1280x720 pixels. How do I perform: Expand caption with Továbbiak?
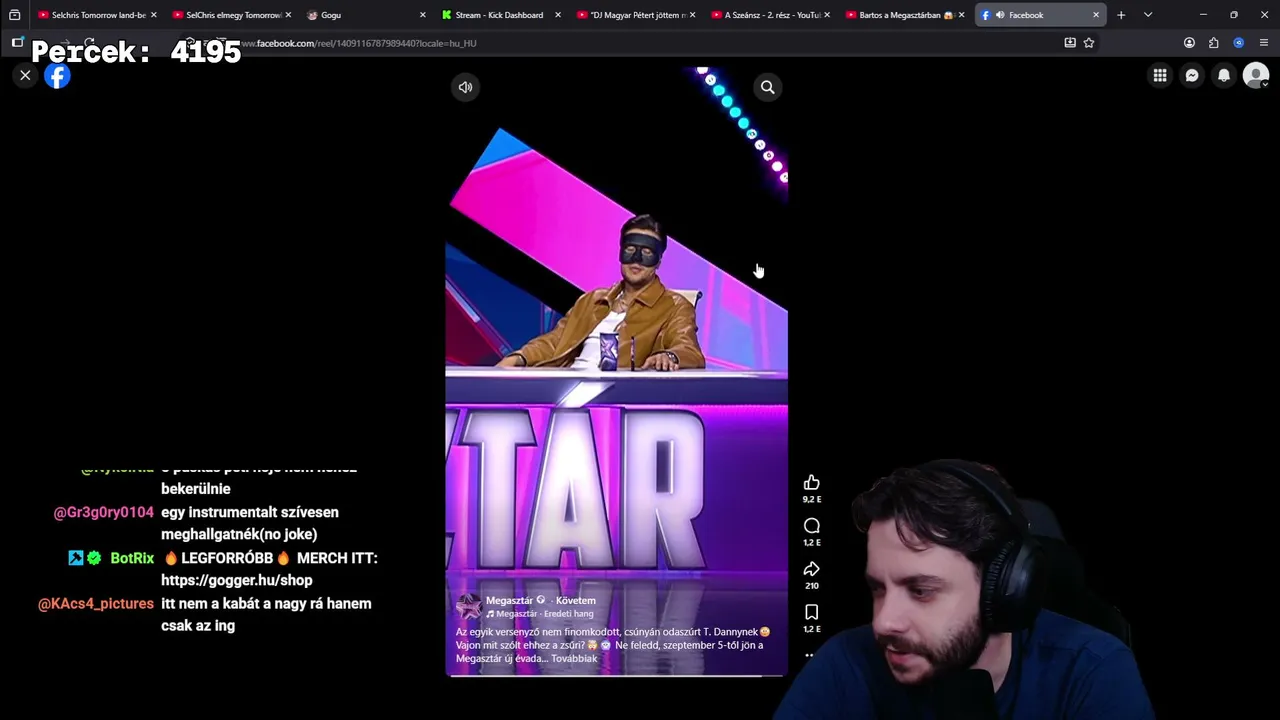pos(574,658)
